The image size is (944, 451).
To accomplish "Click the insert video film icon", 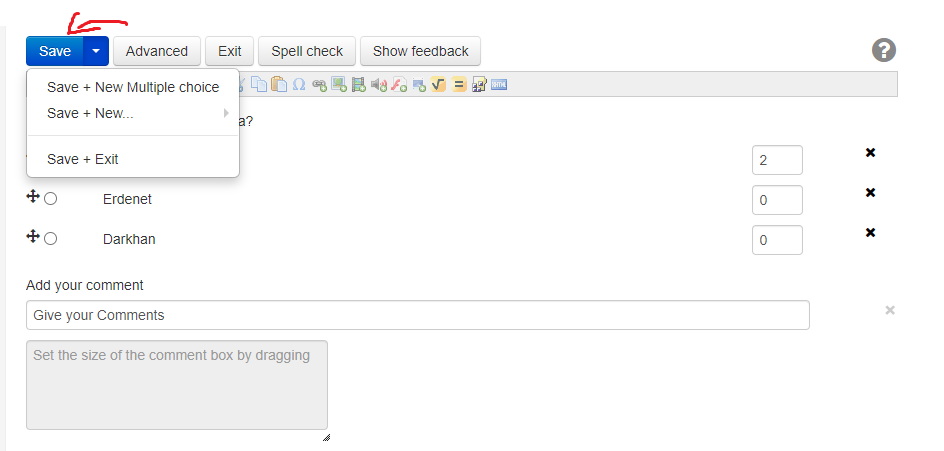I will [x=358, y=85].
